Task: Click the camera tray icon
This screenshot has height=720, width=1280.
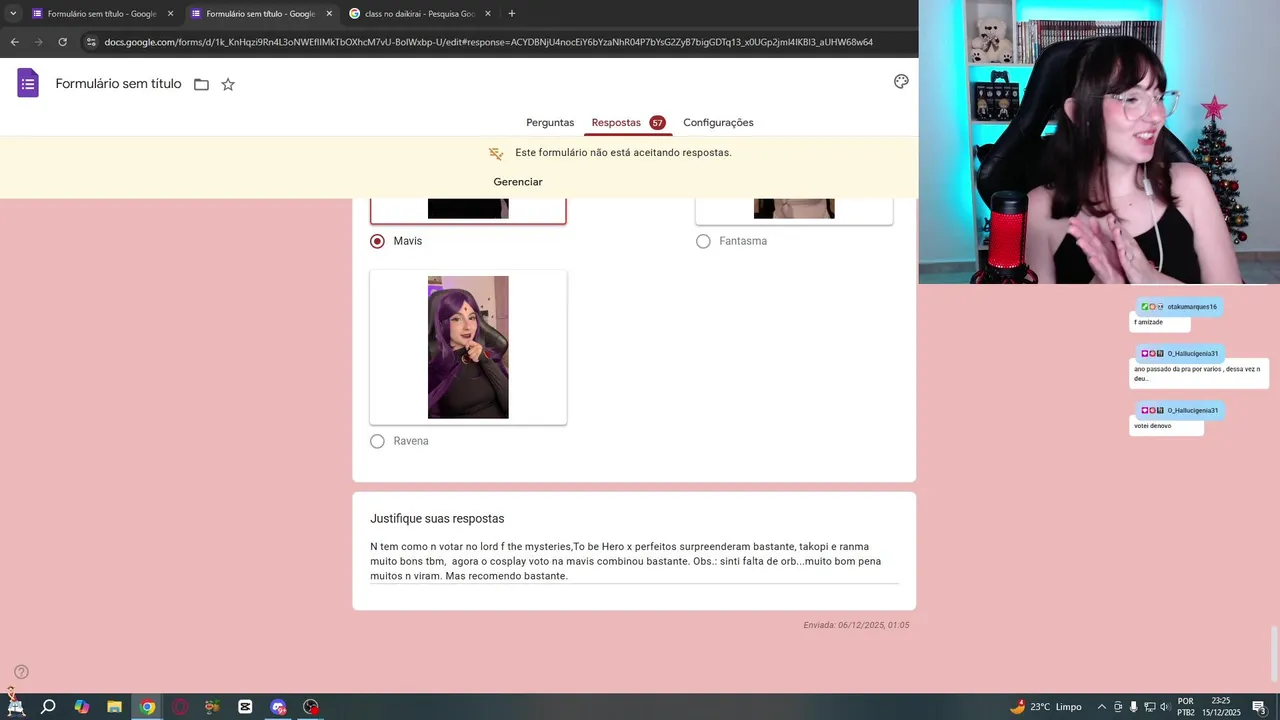Action: pos(1118,707)
